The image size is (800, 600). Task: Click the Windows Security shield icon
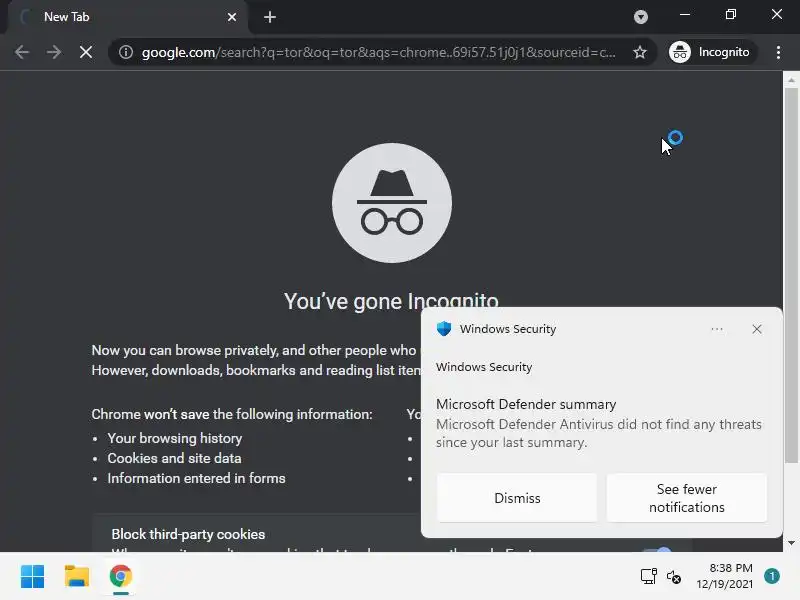[x=444, y=329]
